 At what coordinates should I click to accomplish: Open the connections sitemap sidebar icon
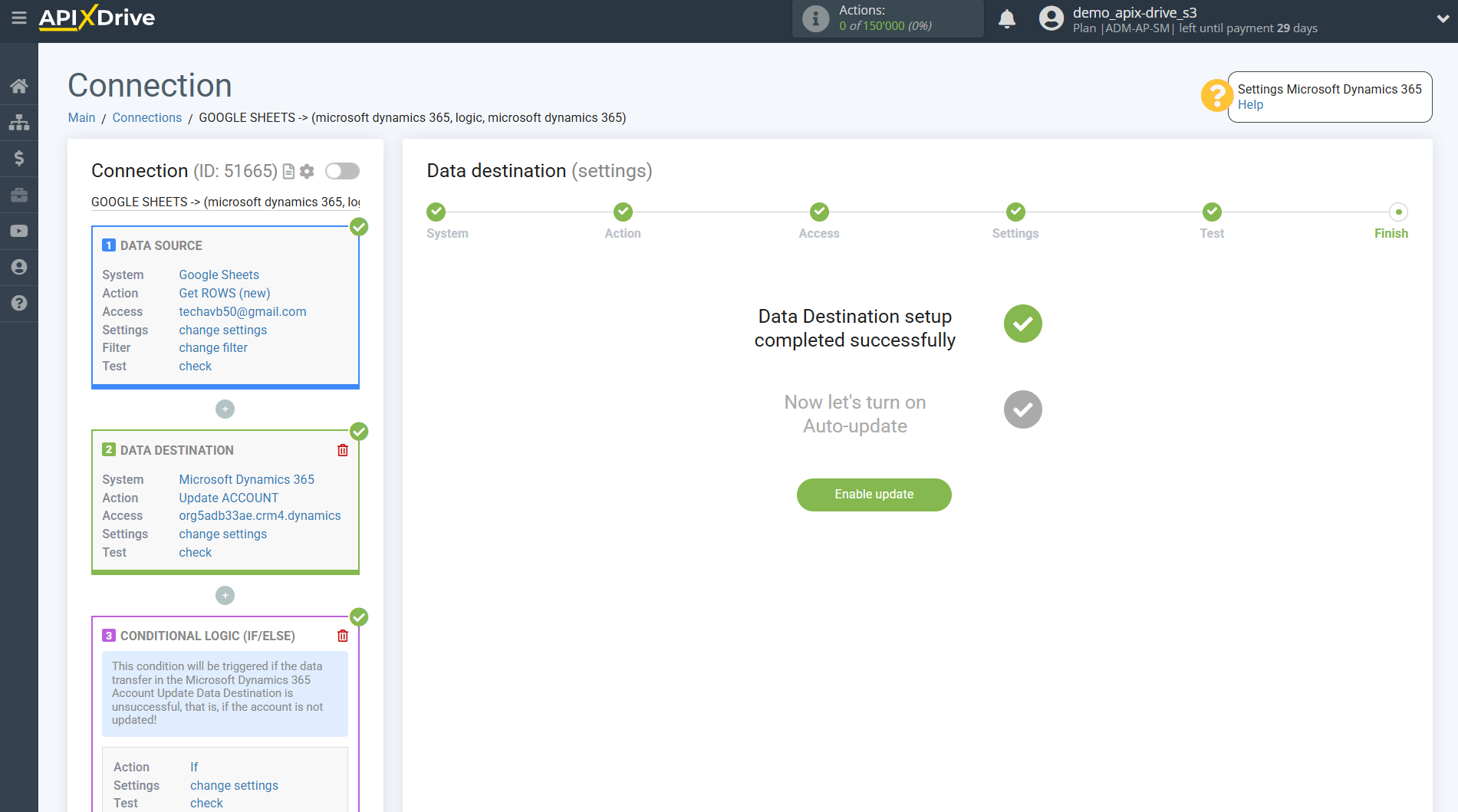click(19, 122)
